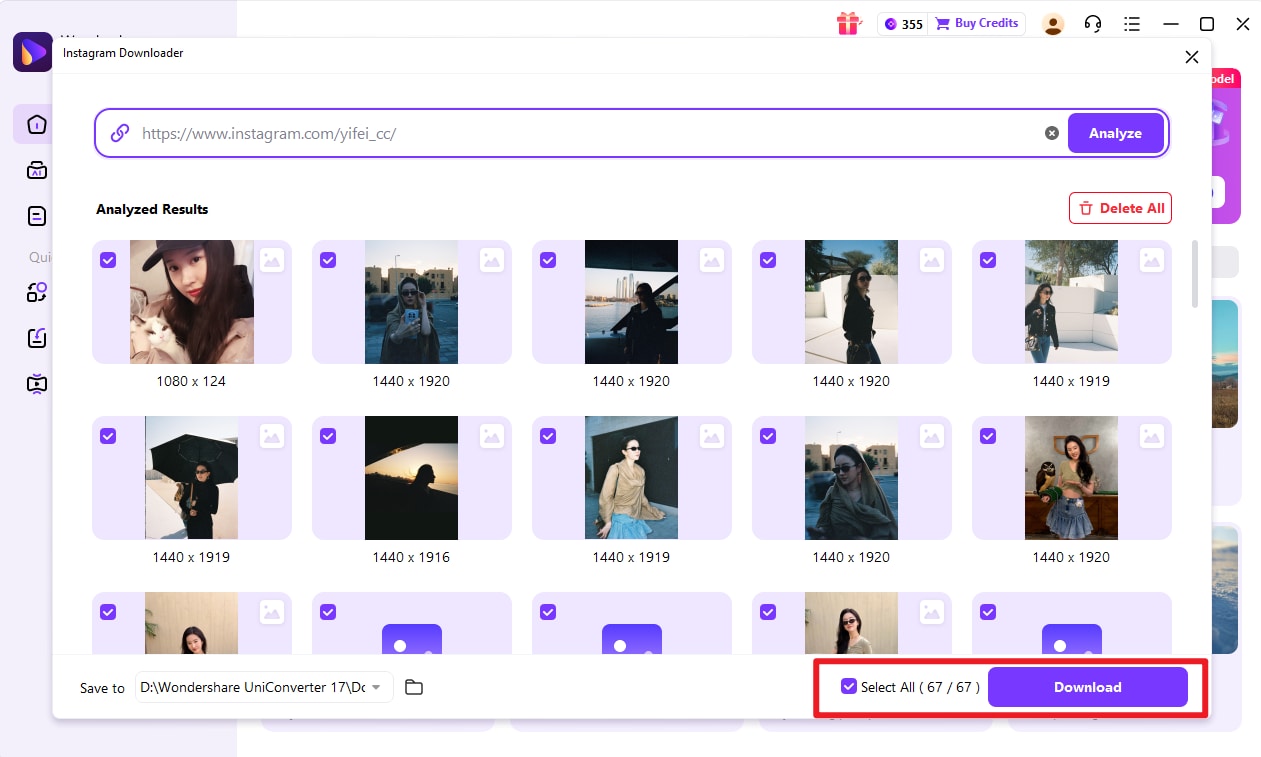Open the document tools sidebar icon

(x=35, y=215)
